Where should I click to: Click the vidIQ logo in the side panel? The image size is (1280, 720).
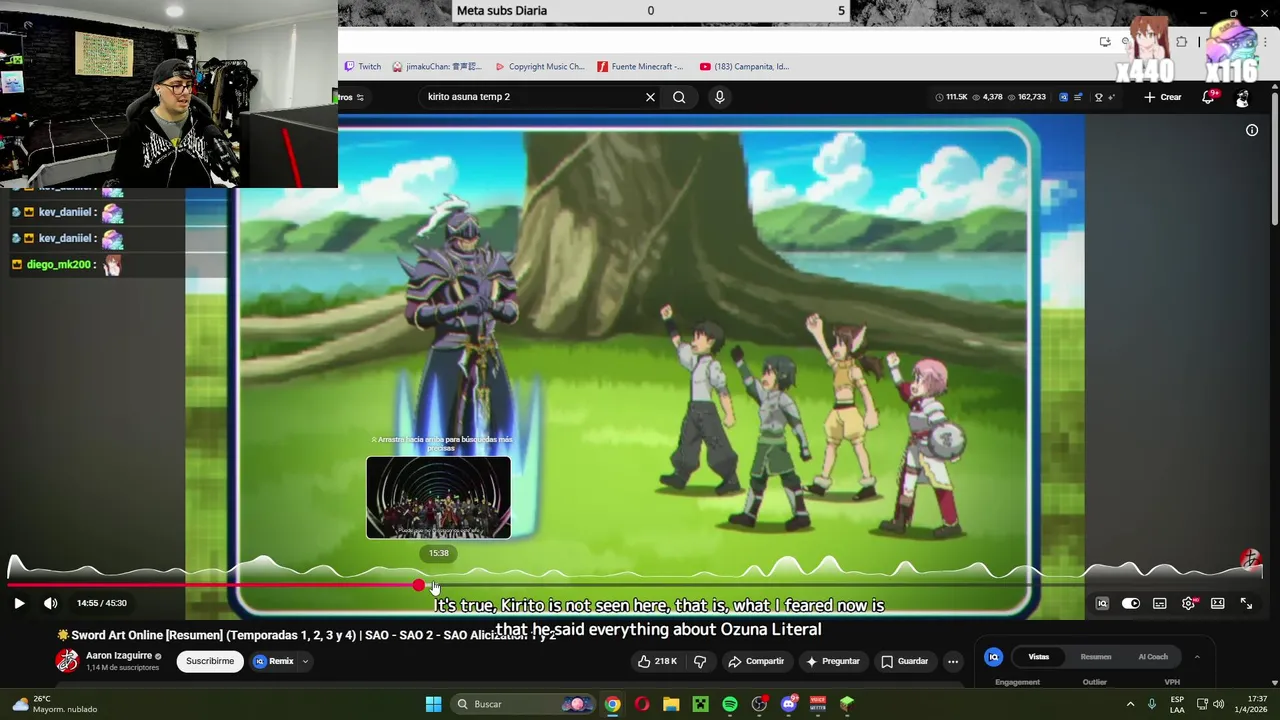(x=993, y=657)
